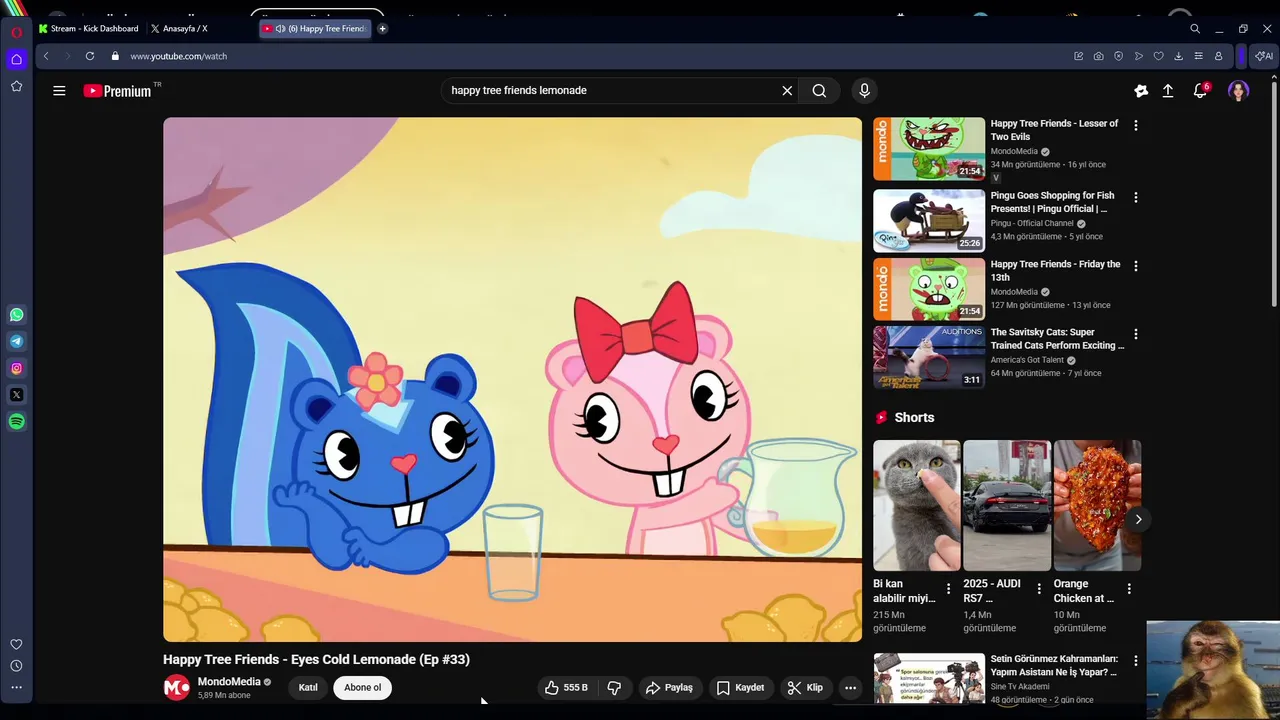Open the ad blocker shield icon

tap(1118, 56)
